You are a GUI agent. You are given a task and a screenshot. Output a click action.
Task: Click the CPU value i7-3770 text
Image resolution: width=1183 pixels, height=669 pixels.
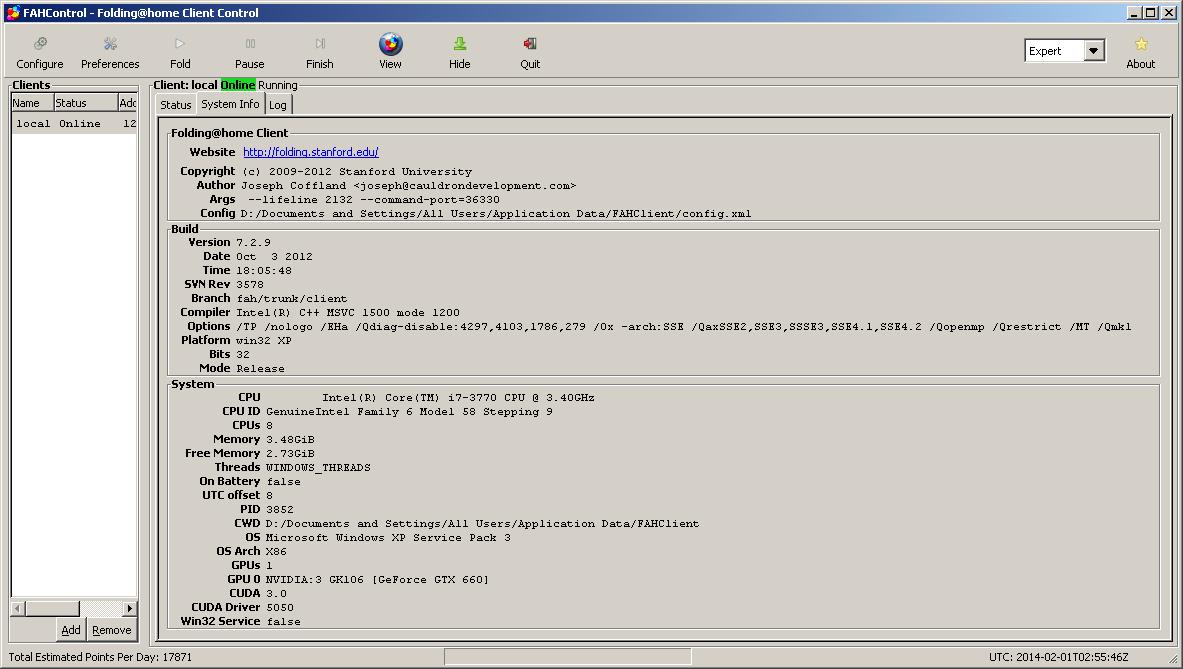click(x=458, y=397)
